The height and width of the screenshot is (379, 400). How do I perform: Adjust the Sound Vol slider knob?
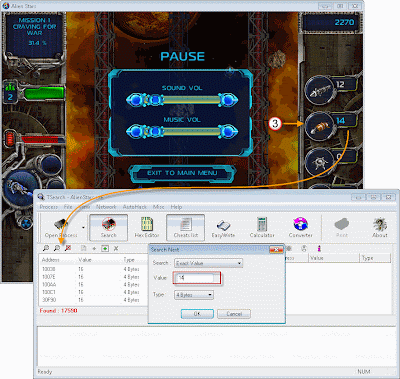point(155,100)
